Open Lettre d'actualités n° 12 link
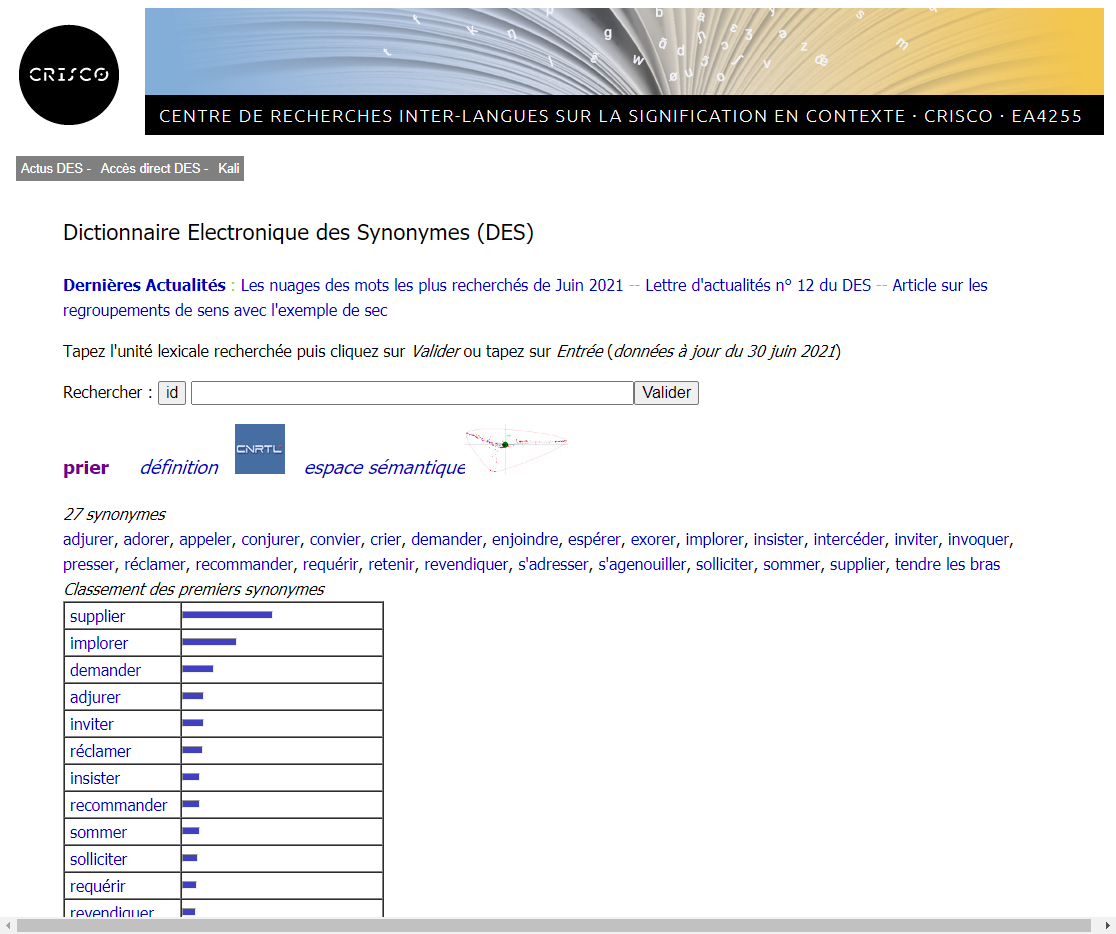The width and height of the screenshot is (1116, 934). click(x=758, y=285)
